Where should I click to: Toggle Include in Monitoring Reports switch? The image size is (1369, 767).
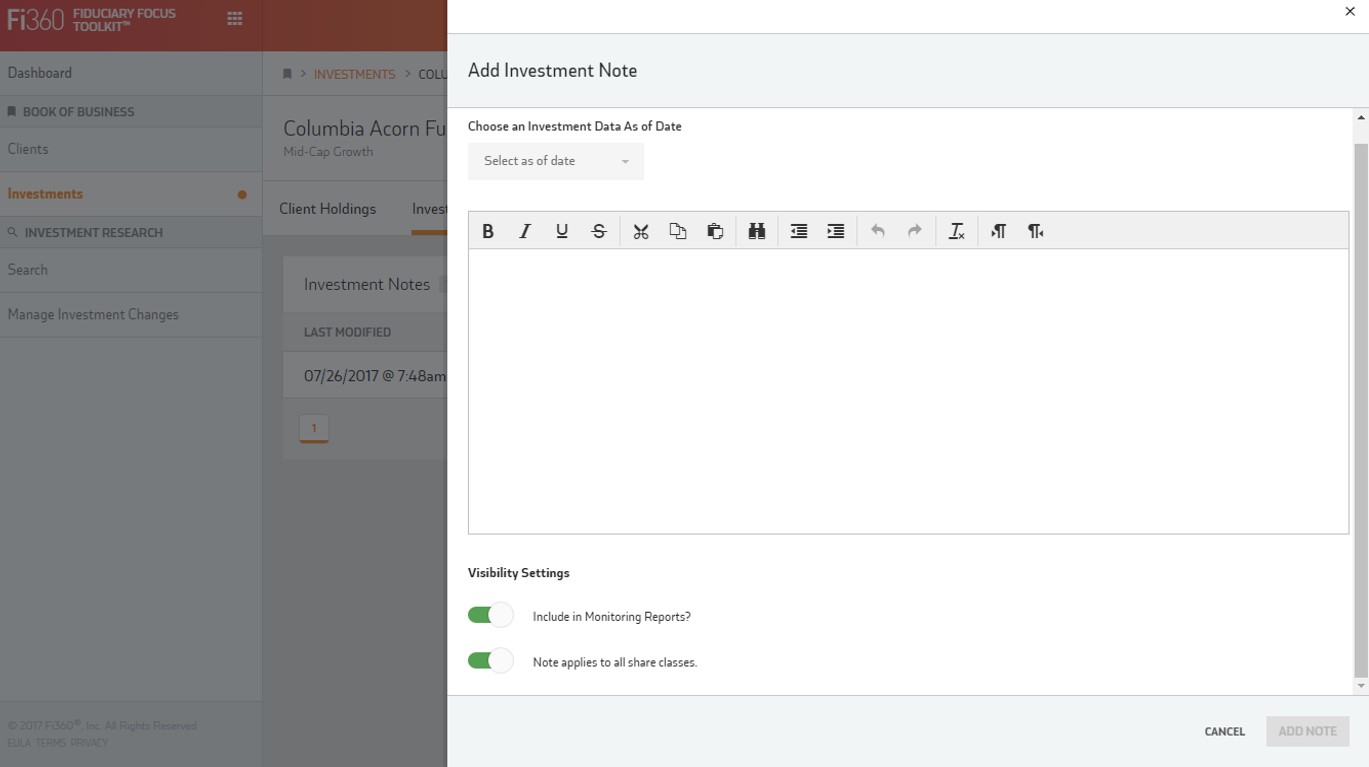pos(490,615)
